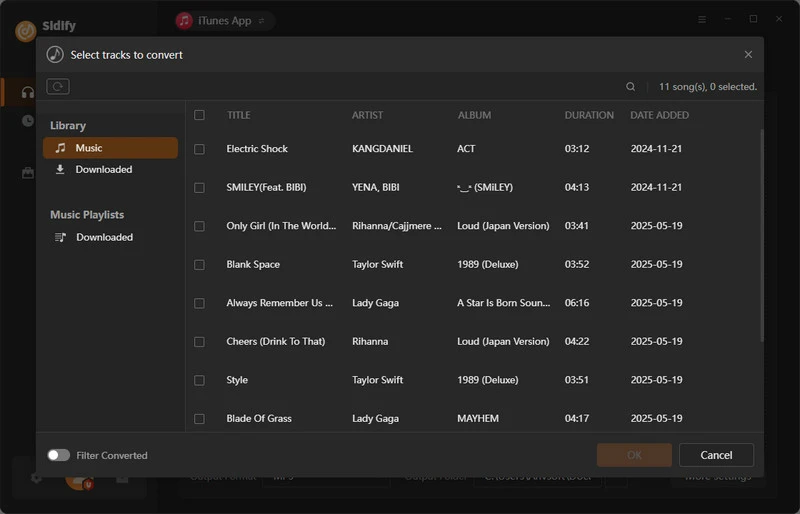
Task: Open the hamburger menu in Sidify title bar
Action: coord(702,19)
